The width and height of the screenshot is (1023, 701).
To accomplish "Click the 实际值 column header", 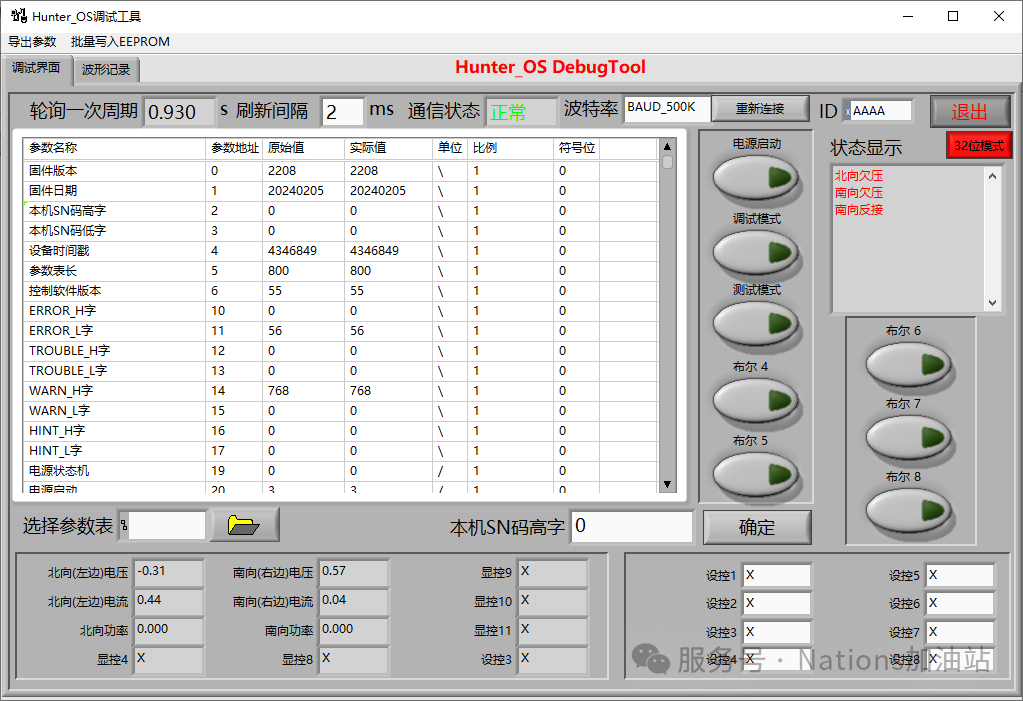I will pyautogui.click(x=388, y=148).
